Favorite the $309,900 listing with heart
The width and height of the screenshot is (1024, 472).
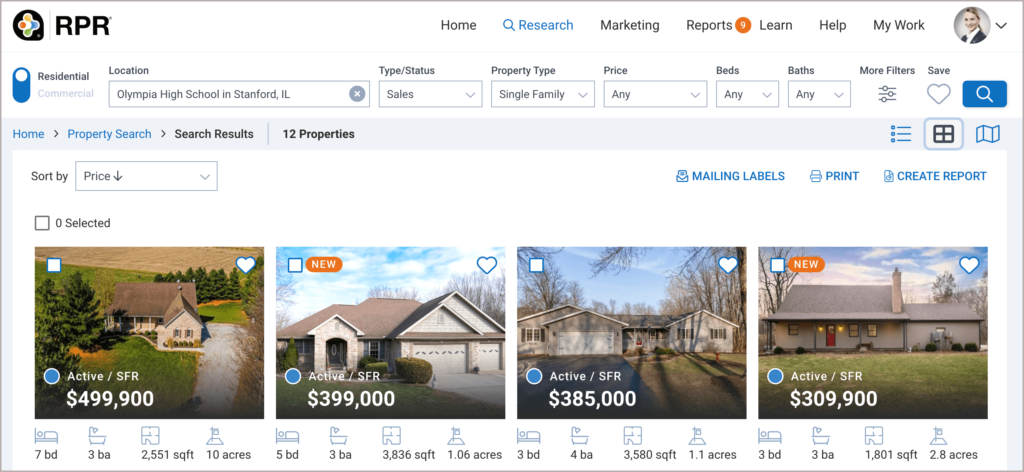point(968,265)
